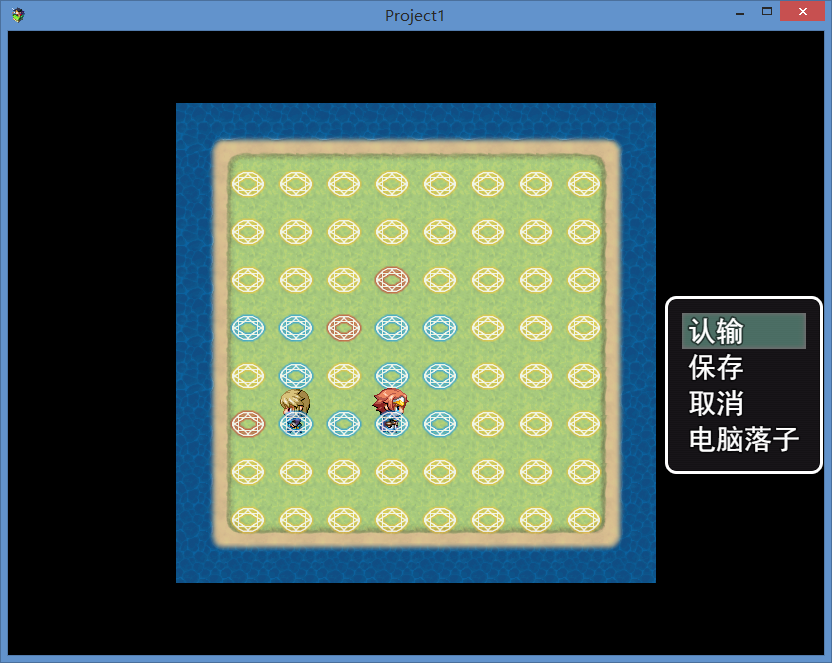Viewport: 832px width, 663px height.
Task: Click the yellow circle at row 5, column 3
Action: coord(344,376)
